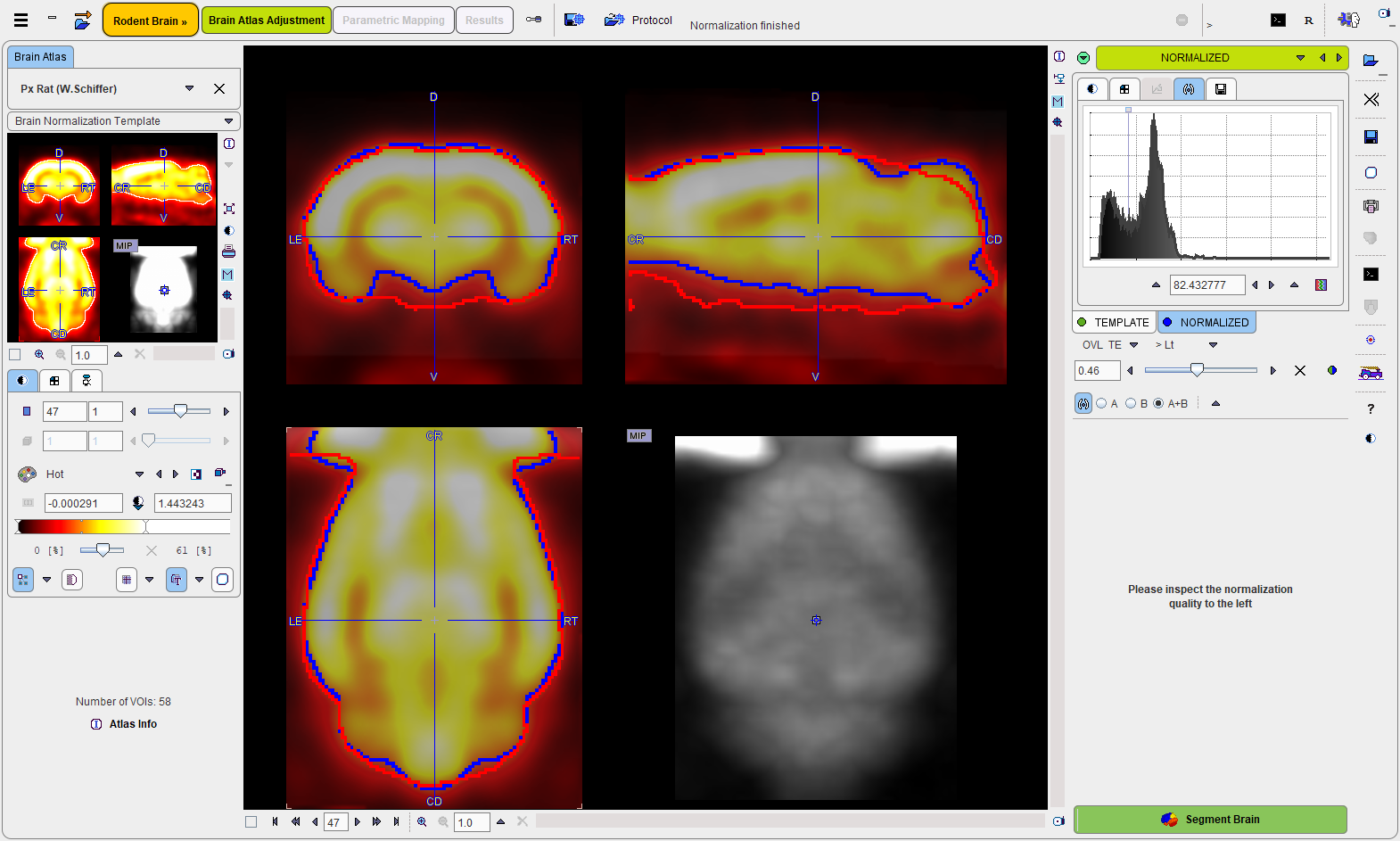Click the R statistics icon
This screenshot has height=841, width=1400.
point(1308,20)
